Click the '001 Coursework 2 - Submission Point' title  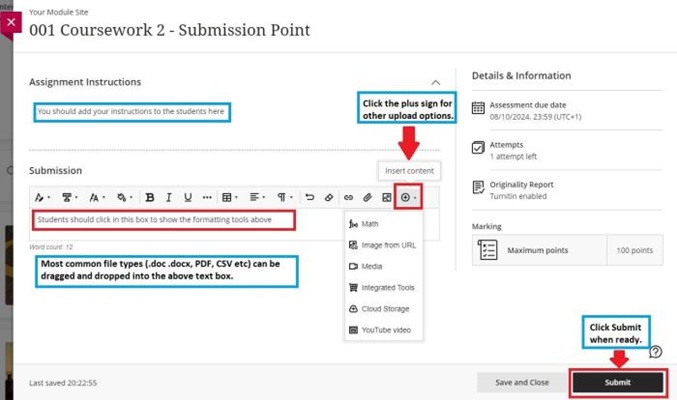pyautogui.click(x=170, y=30)
